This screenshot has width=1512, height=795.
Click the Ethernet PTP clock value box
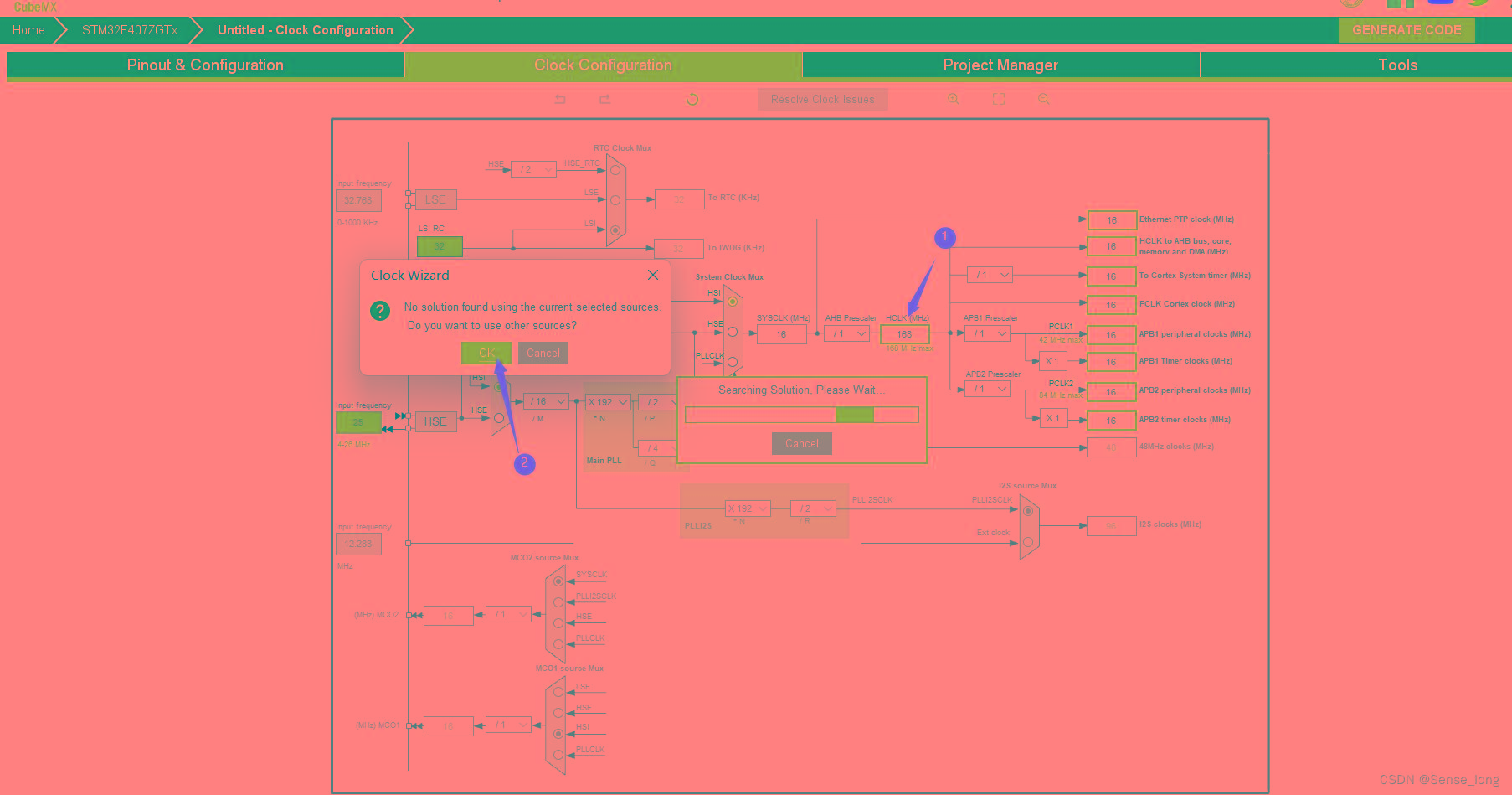click(x=1112, y=220)
